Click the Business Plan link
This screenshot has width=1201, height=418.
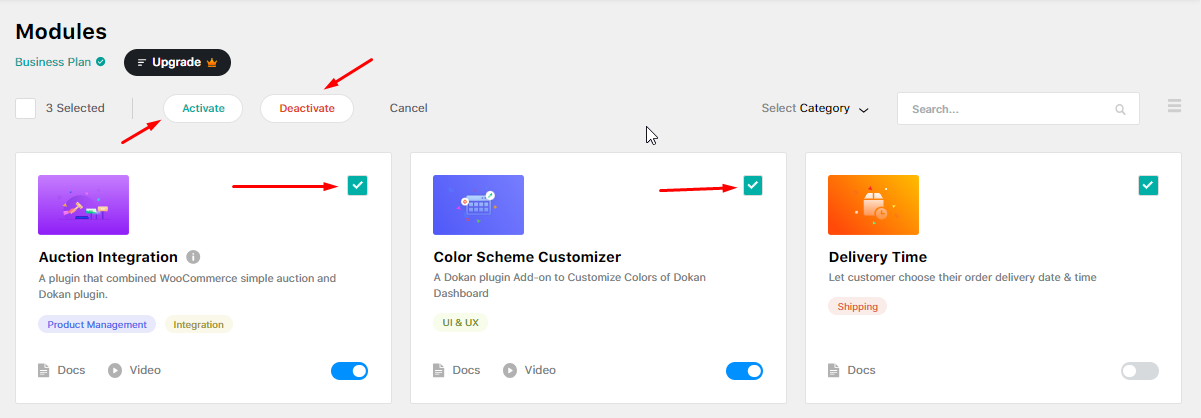[x=54, y=62]
